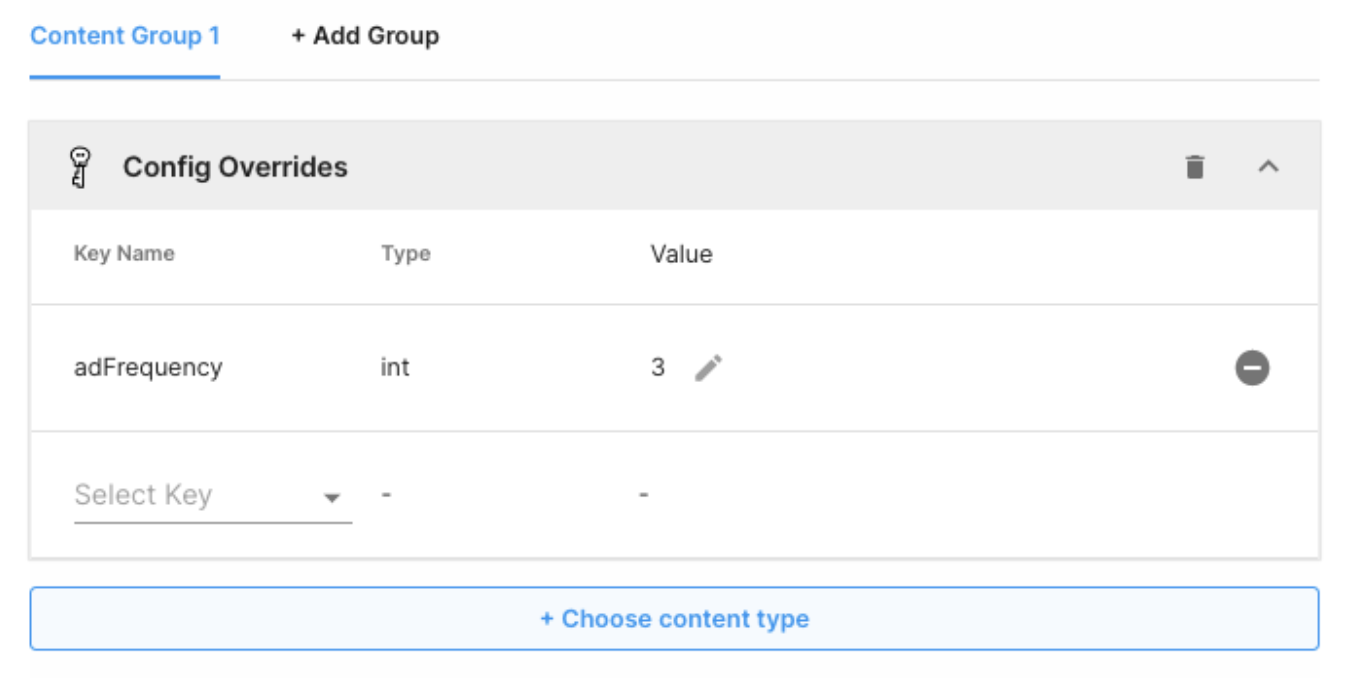Screen dimensions: 1352x678
Task: Open the Select Key dropdown arrow
Action: point(332,497)
